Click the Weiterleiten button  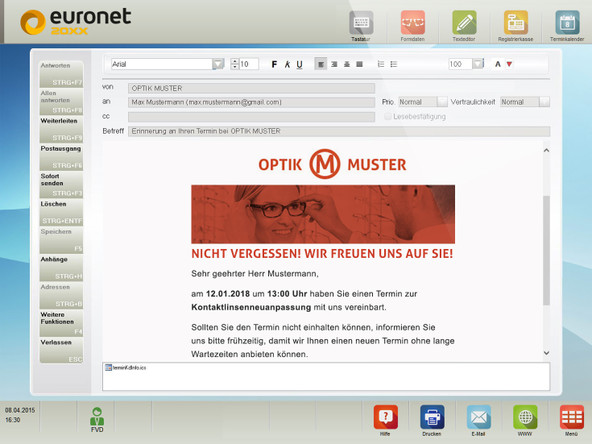coord(61,130)
